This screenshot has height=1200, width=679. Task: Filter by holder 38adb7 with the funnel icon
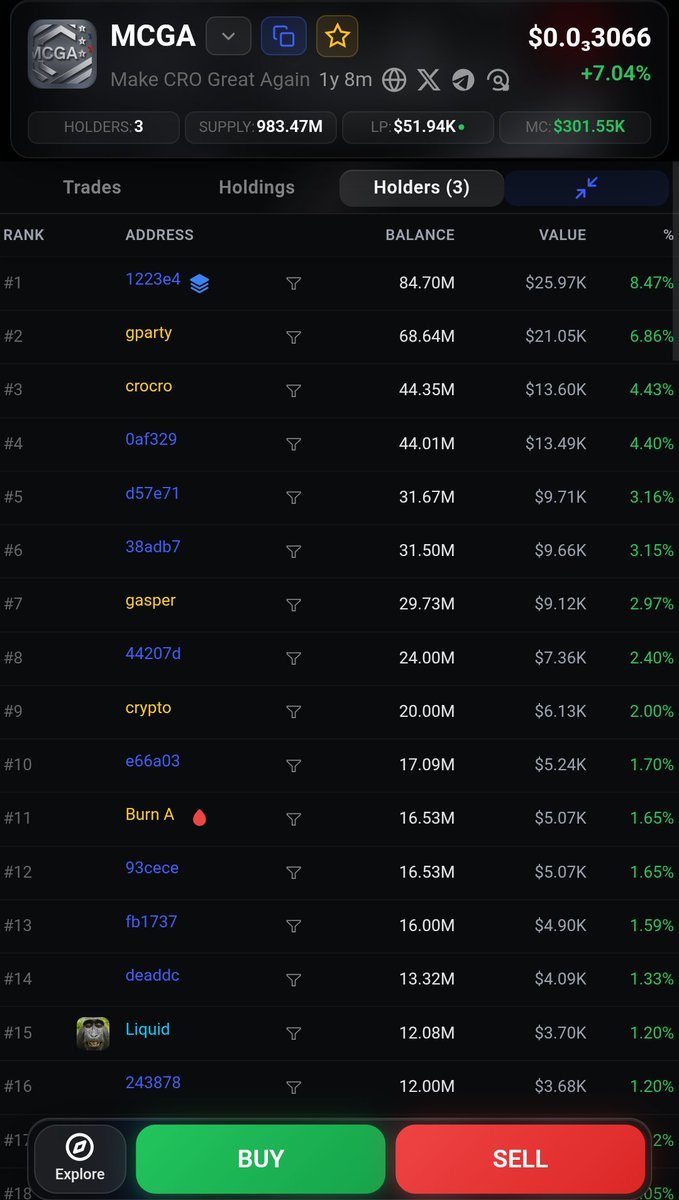[x=293, y=551]
